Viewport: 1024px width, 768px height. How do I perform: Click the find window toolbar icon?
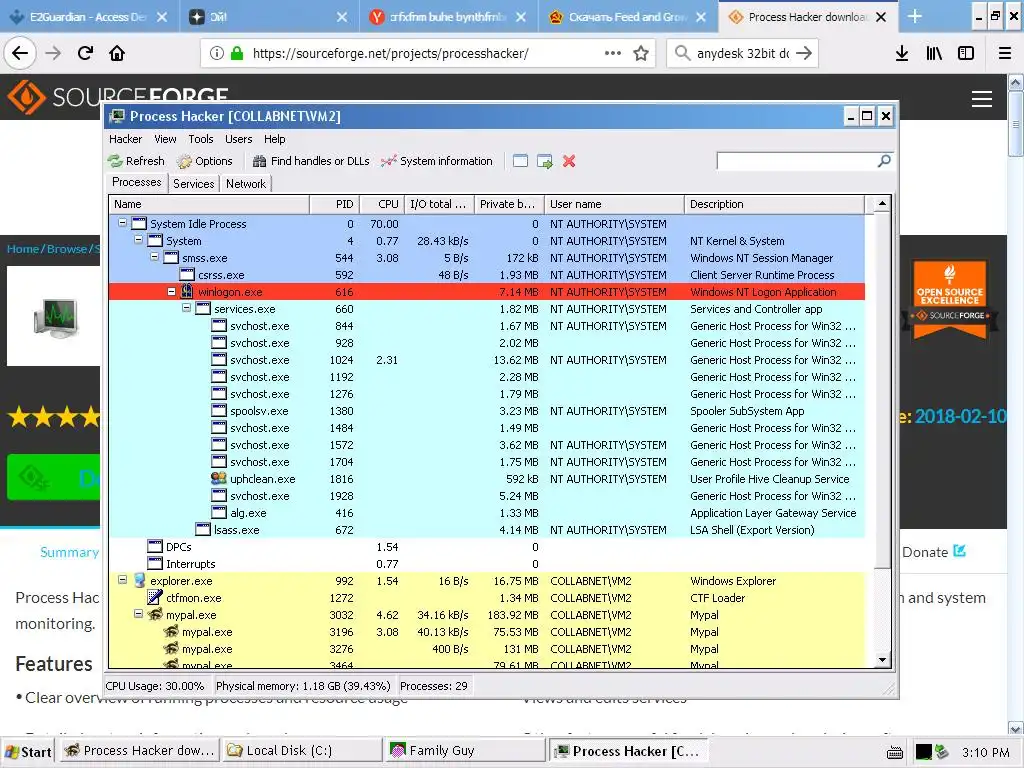(x=520, y=161)
